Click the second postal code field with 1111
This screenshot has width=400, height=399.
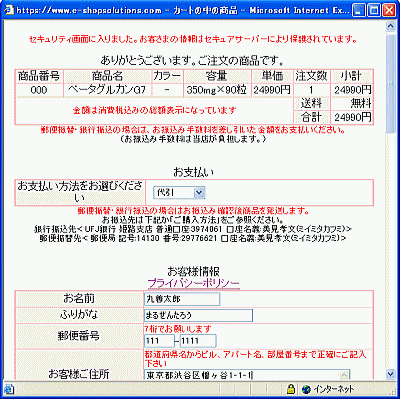[x=198, y=341]
